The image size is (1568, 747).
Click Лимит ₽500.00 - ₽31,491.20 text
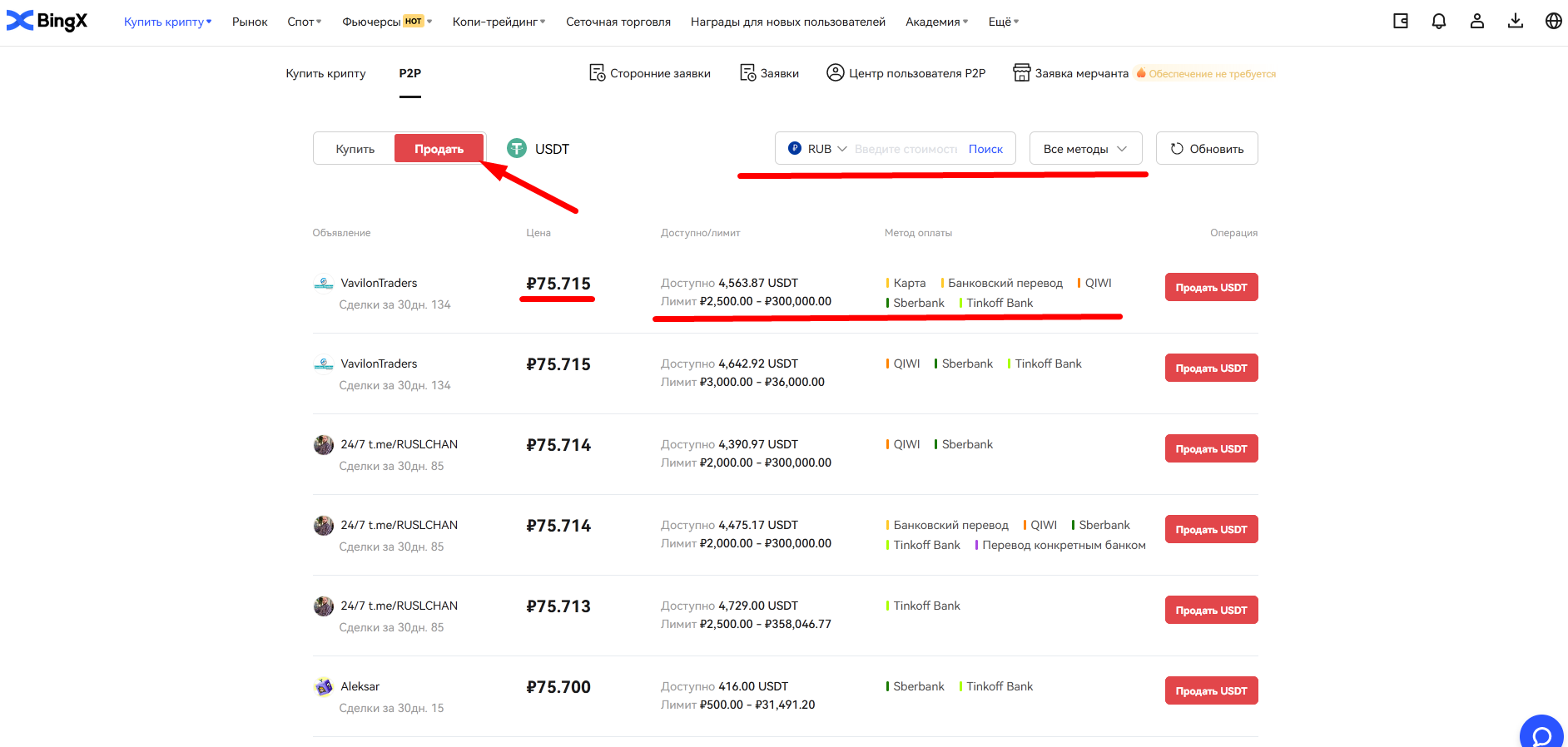pyautogui.click(x=737, y=705)
